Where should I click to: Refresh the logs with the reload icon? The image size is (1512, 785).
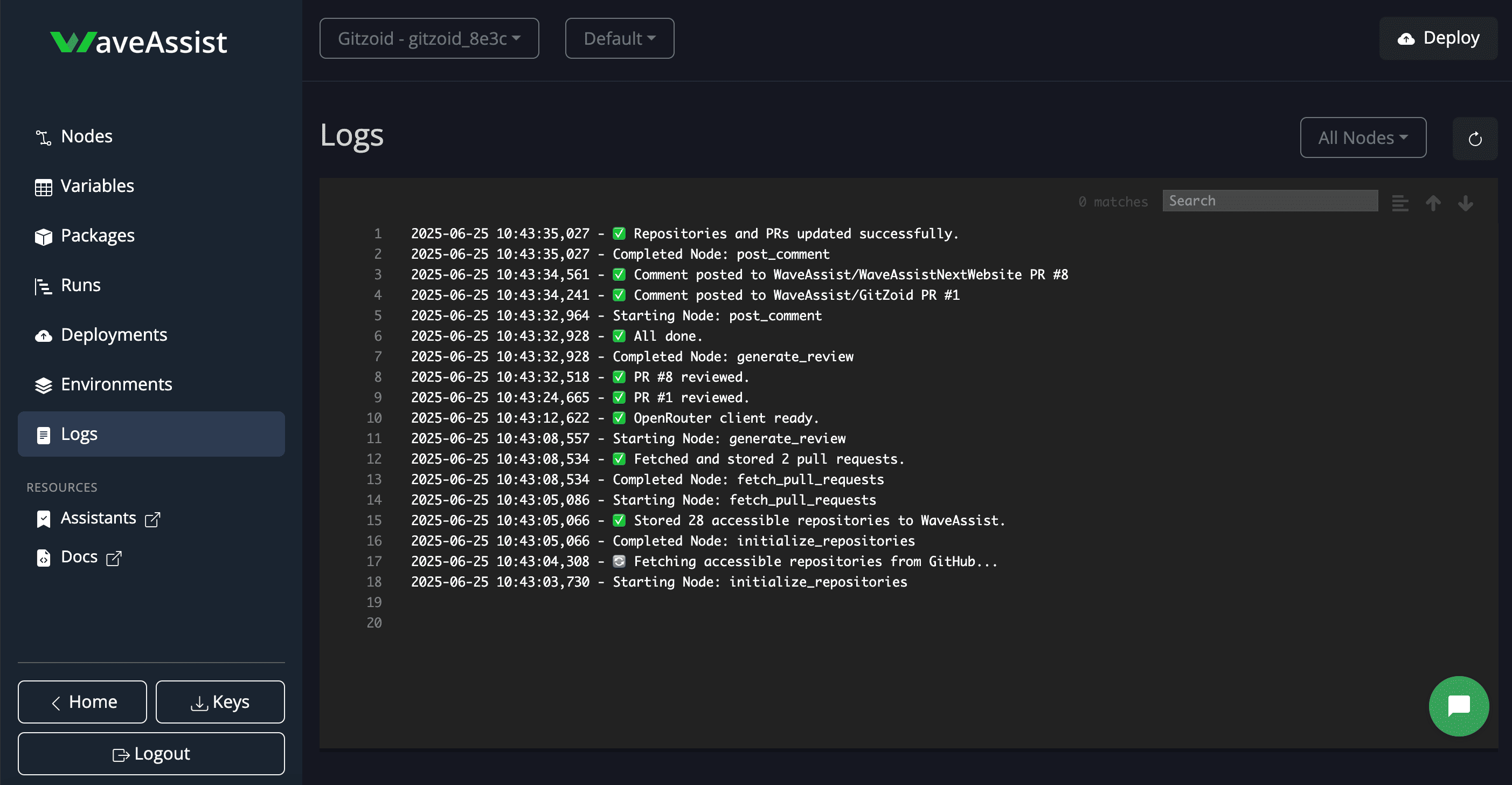pos(1475,139)
